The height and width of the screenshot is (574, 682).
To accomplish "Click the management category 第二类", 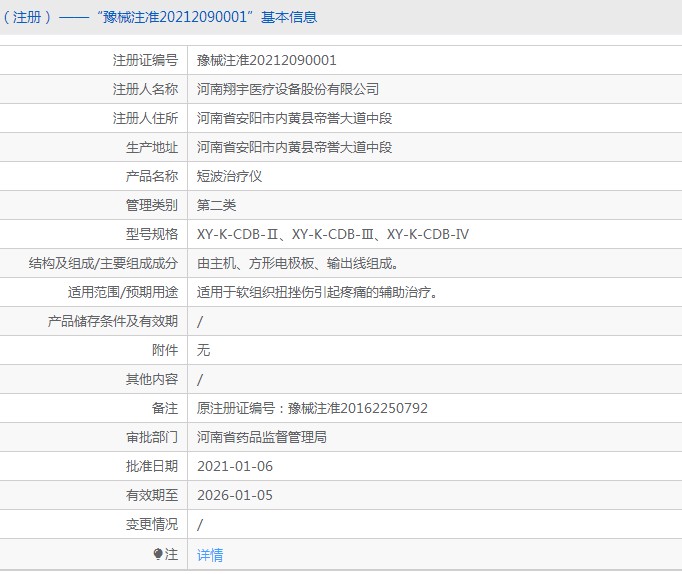I will (216, 205).
